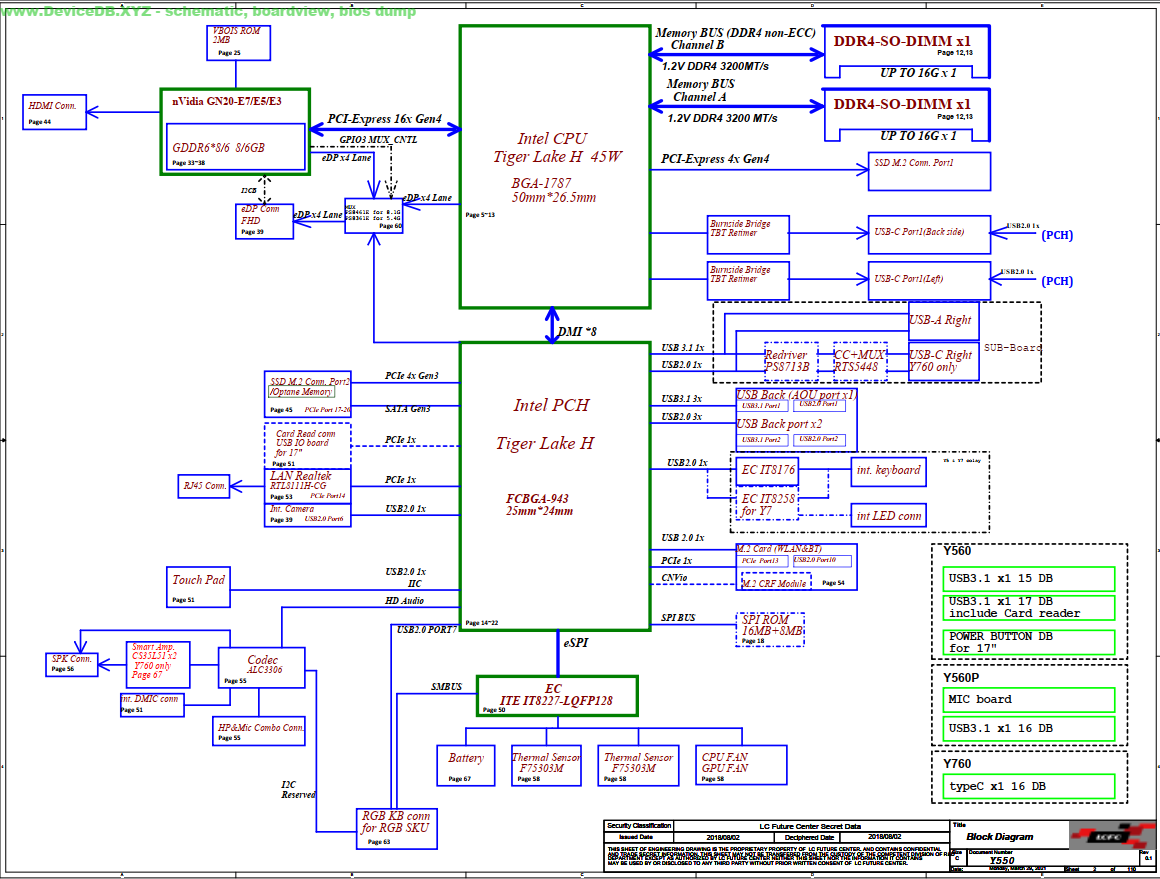This screenshot has height=879, width=1160.
Task: Select the Codec ALC3306 block
Action: [x=259, y=667]
